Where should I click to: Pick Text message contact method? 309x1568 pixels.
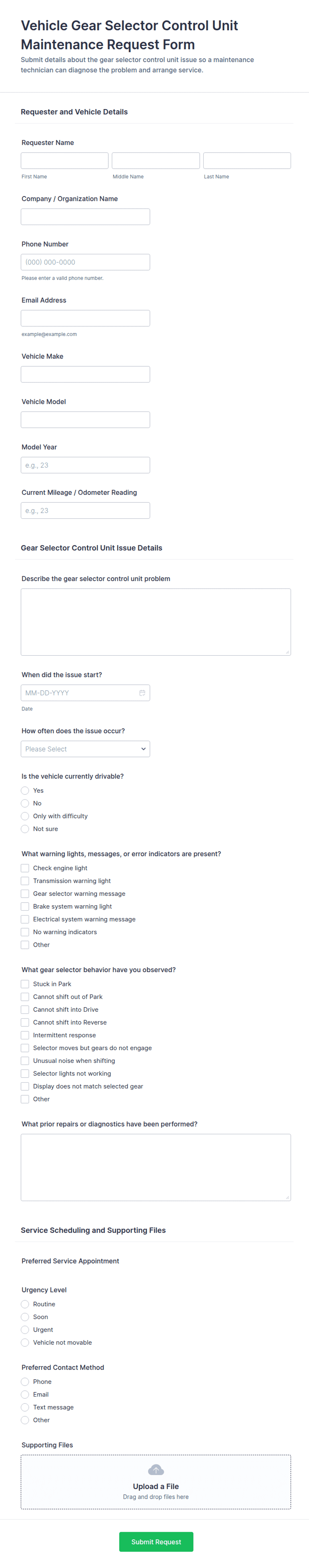pos(25,1407)
